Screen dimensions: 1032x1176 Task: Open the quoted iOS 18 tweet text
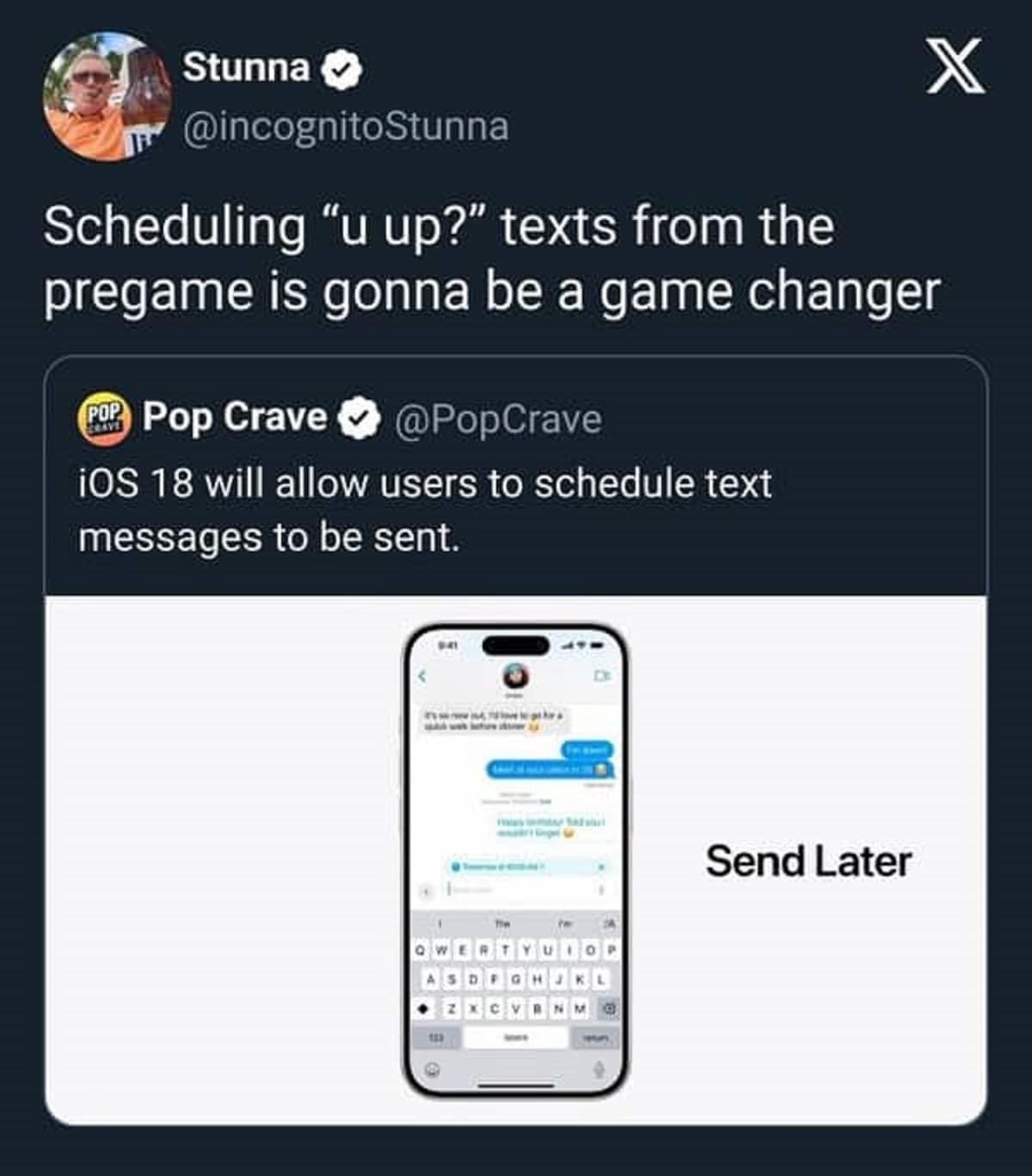pos(425,510)
